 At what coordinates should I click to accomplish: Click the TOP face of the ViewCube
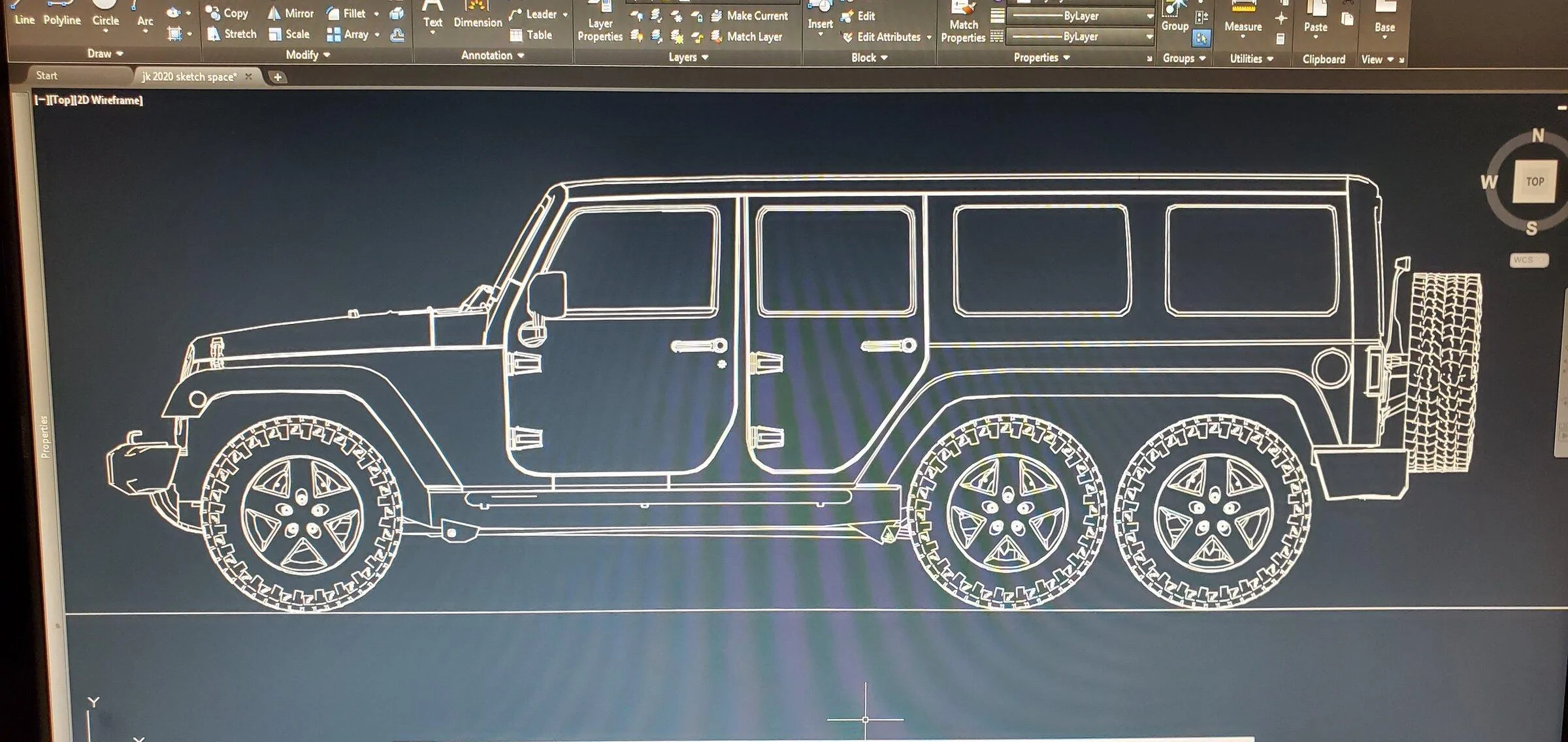pos(1535,182)
